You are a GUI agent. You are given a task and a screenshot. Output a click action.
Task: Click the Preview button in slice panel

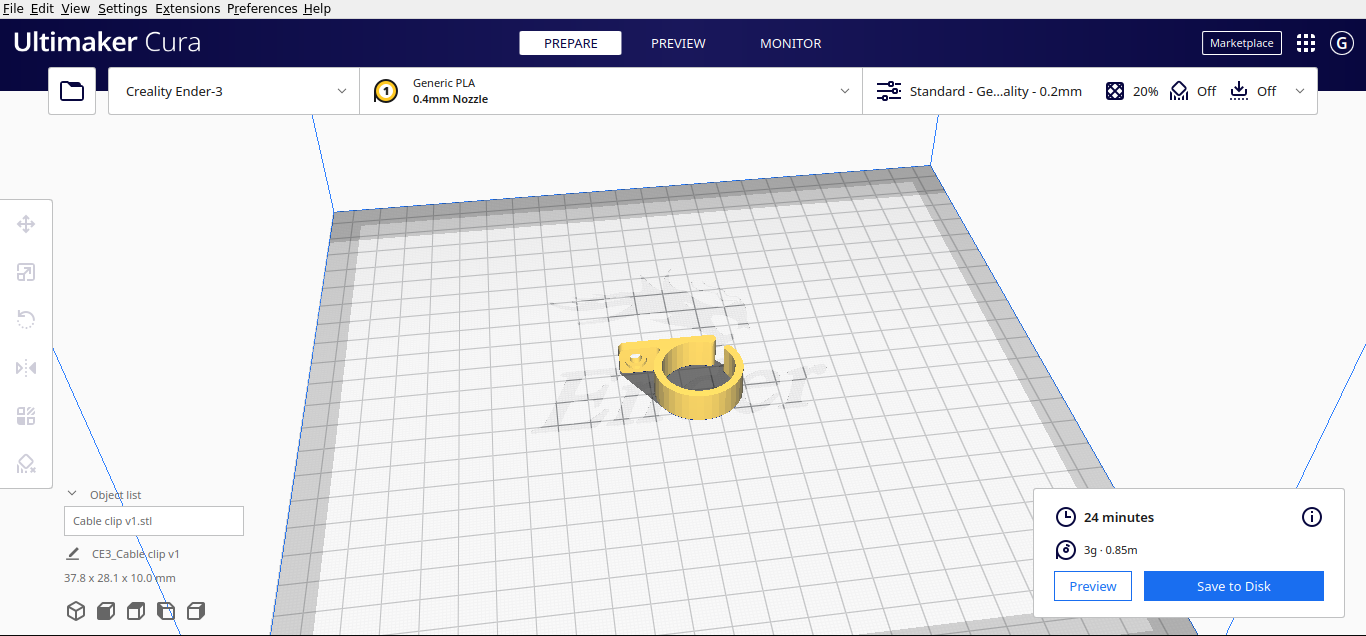click(1093, 586)
